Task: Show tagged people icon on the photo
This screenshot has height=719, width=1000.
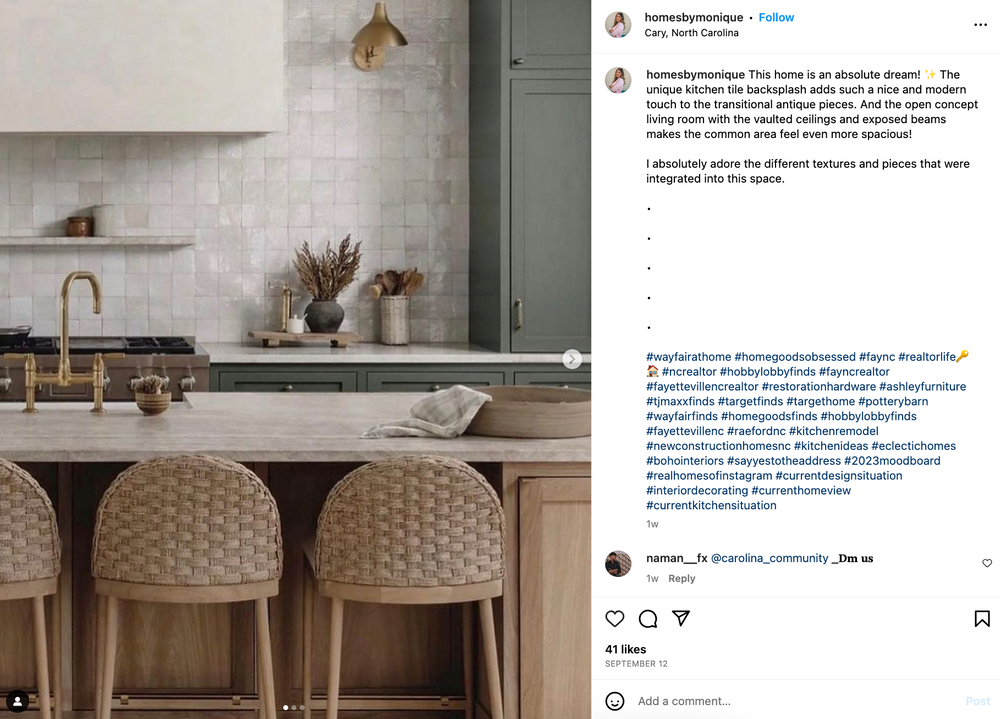Action: (x=17, y=702)
